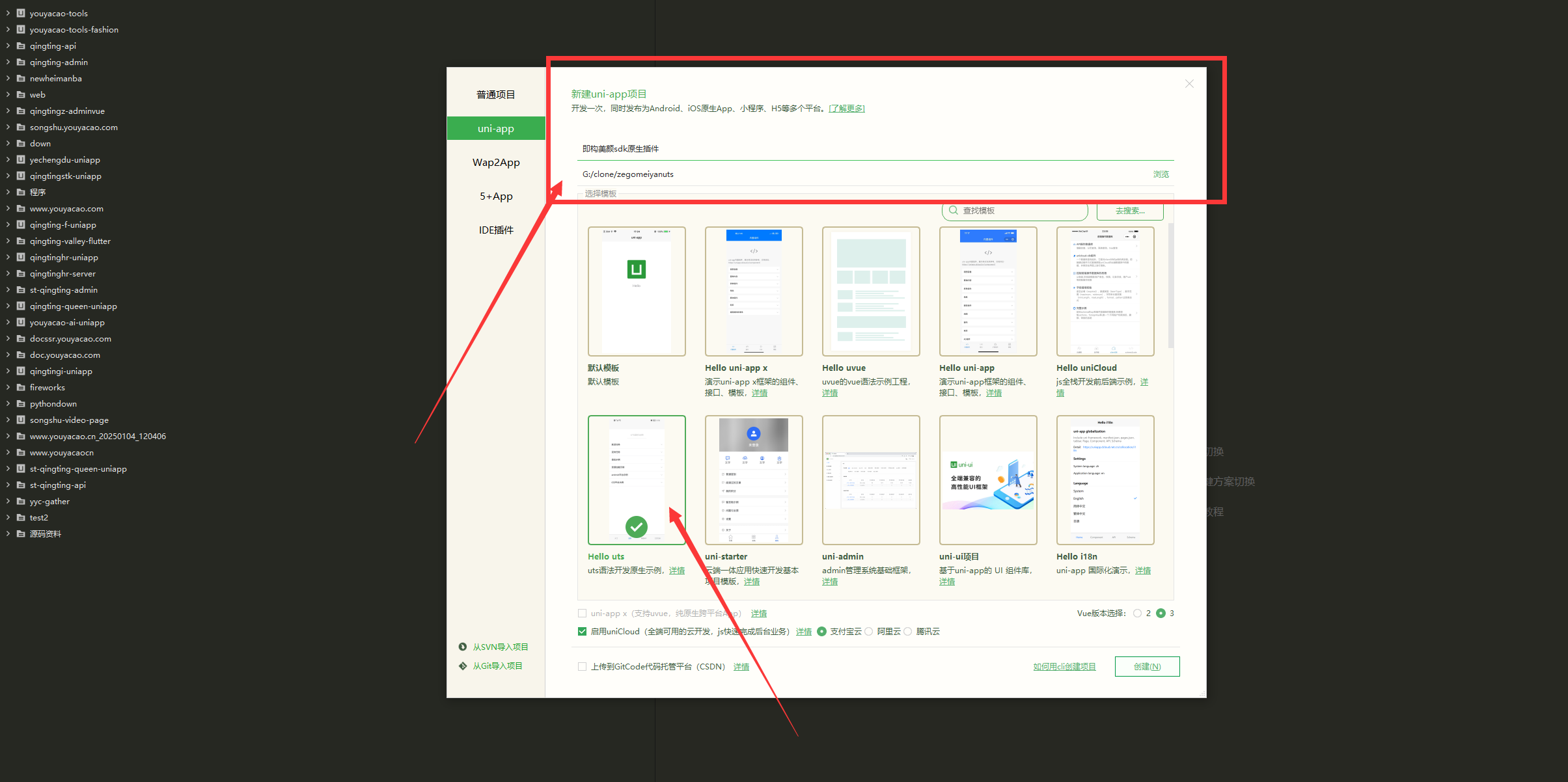Select Vue version 2 radio button
The width and height of the screenshot is (1568, 782).
coord(1137,613)
